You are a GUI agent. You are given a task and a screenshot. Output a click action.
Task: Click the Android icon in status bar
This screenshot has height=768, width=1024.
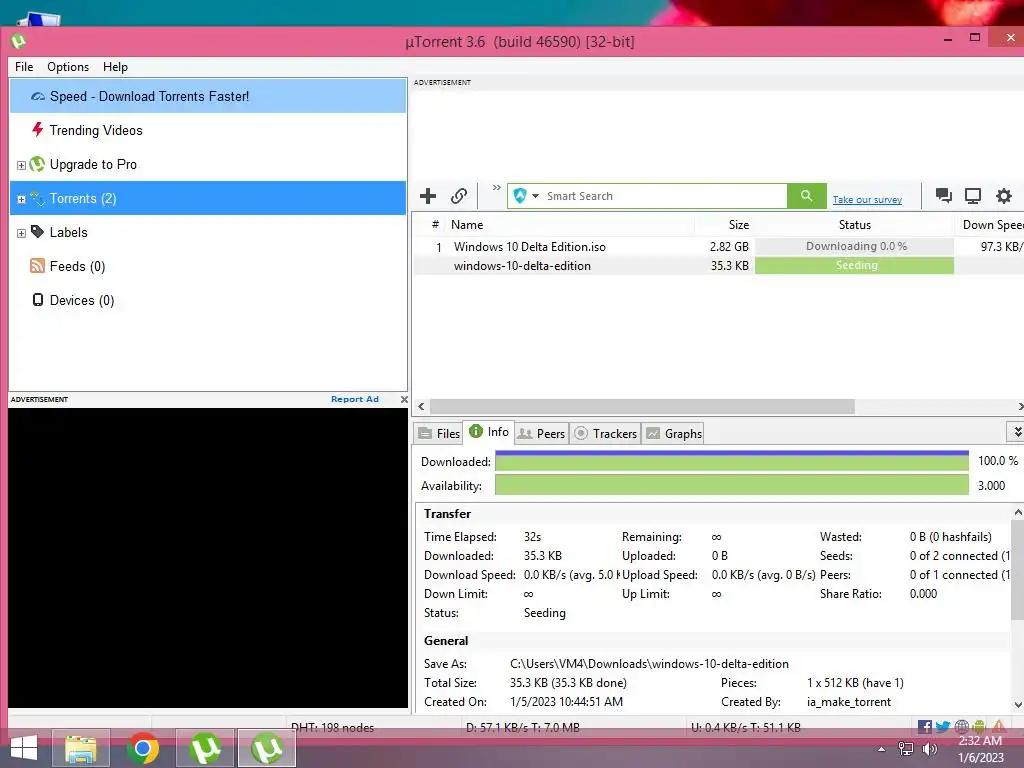coord(978,726)
